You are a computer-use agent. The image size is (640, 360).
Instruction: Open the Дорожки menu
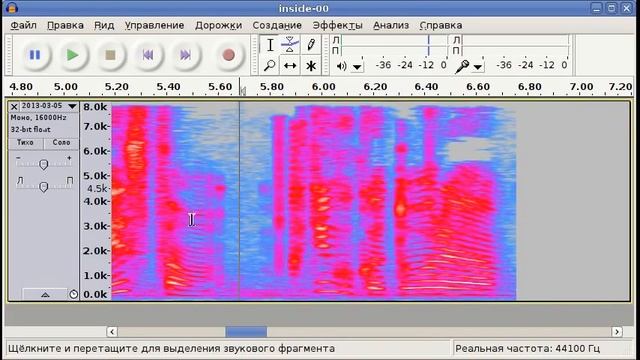(218, 25)
